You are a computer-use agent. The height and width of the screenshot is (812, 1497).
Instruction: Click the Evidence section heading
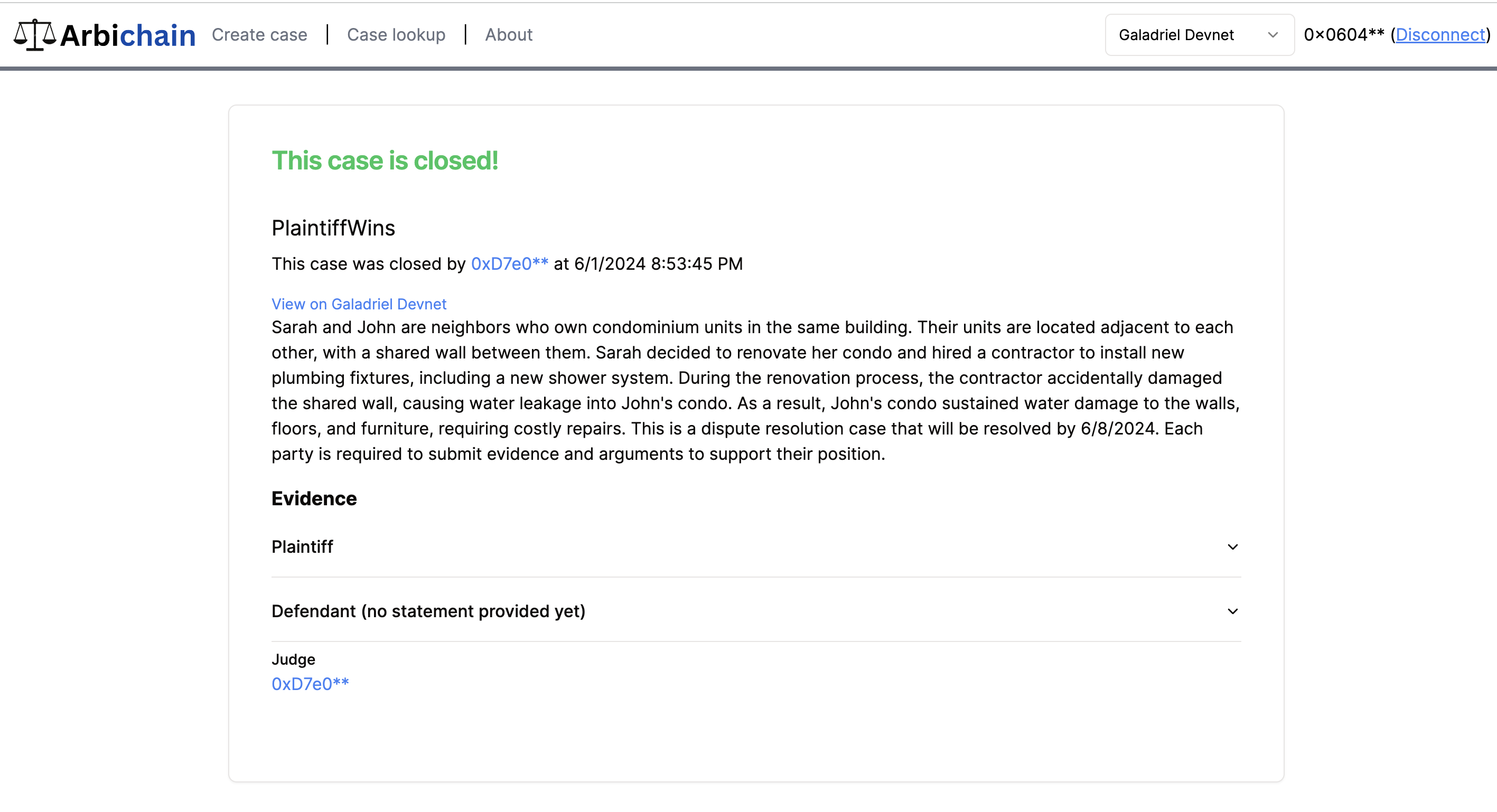[314, 498]
